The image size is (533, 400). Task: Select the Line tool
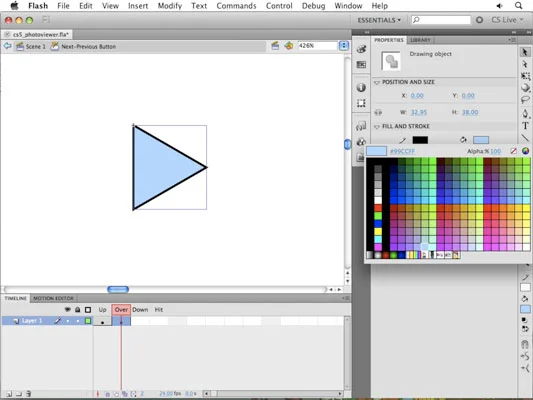click(x=525, y=138)
